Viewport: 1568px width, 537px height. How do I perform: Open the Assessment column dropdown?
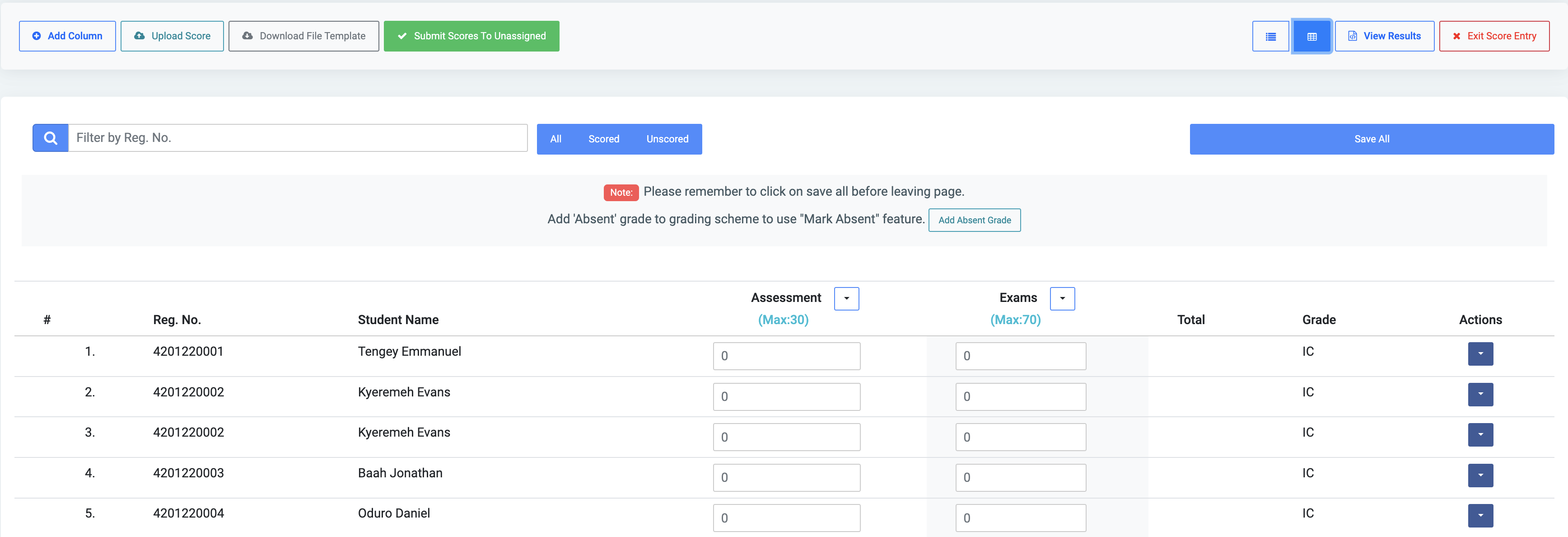[x=846, y=298]
